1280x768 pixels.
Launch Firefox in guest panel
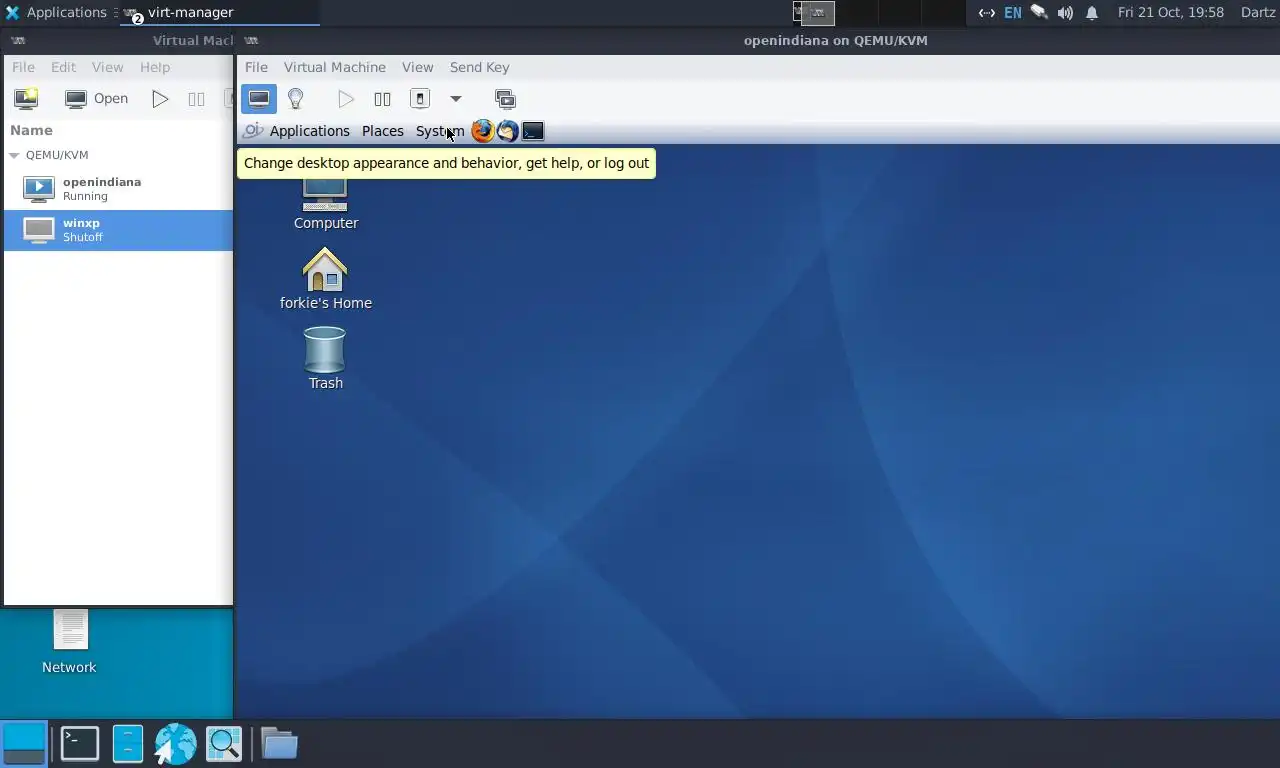[483, 131]
